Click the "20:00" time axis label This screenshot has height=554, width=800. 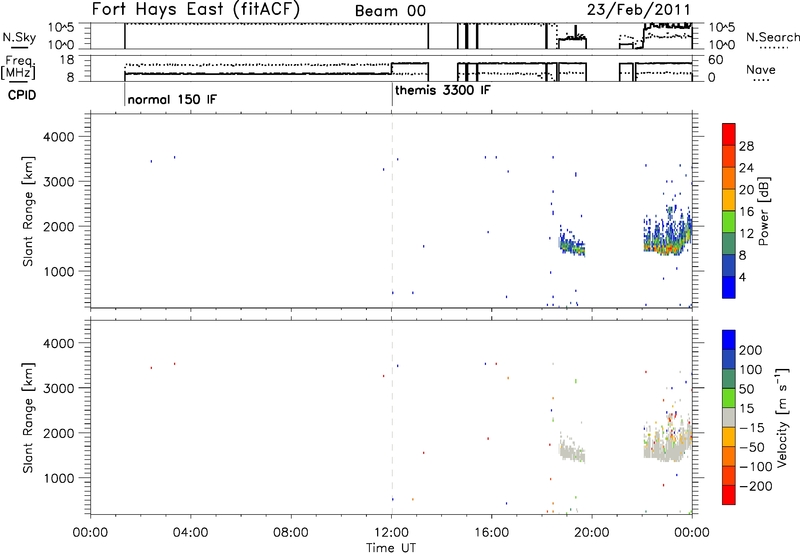click(x=592, y=533)
